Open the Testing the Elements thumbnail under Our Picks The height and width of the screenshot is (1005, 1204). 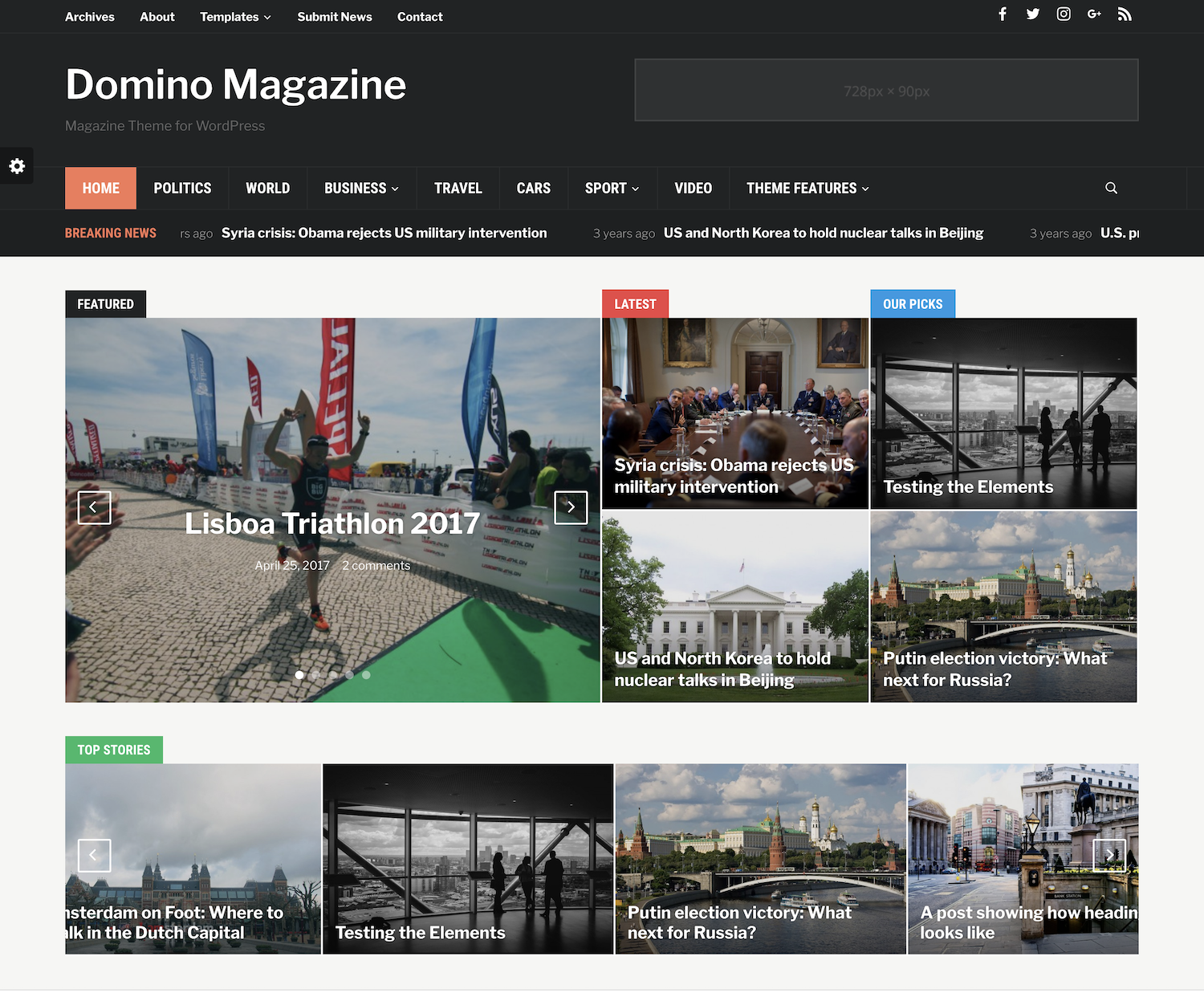click(x=967, y=486)
